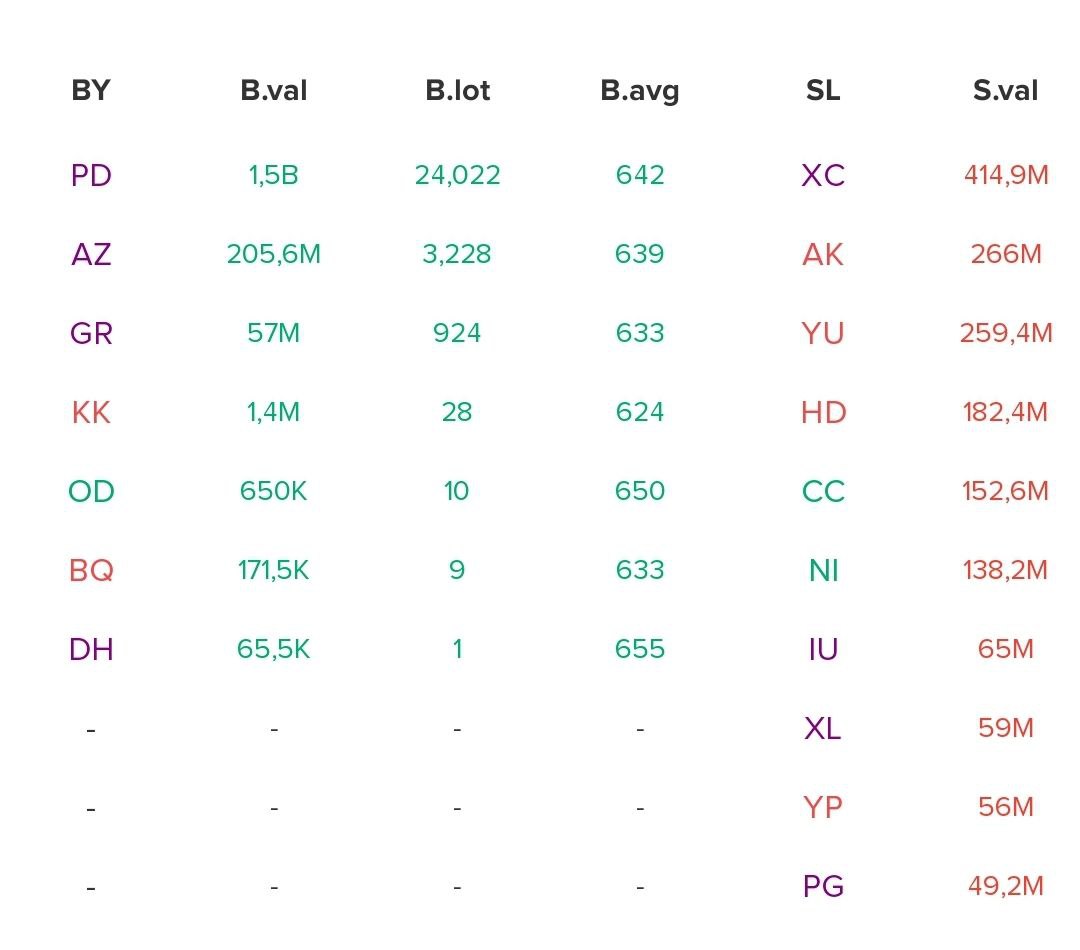Tap seller broker code YU
This screenshot has width=1080, height=950.
click(x=823, y=333)
